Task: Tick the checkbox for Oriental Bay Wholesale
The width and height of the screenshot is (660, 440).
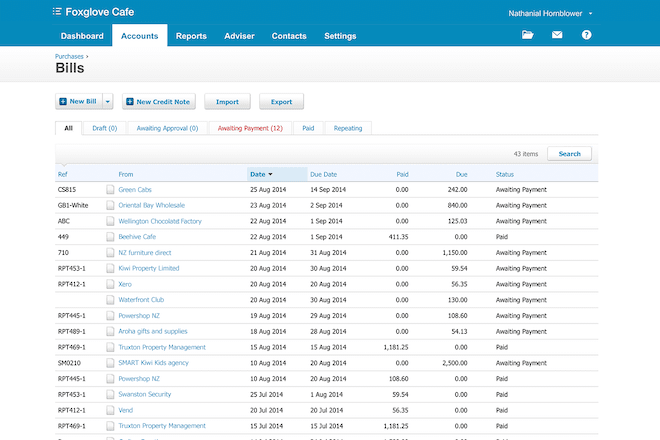Action: 110,205
